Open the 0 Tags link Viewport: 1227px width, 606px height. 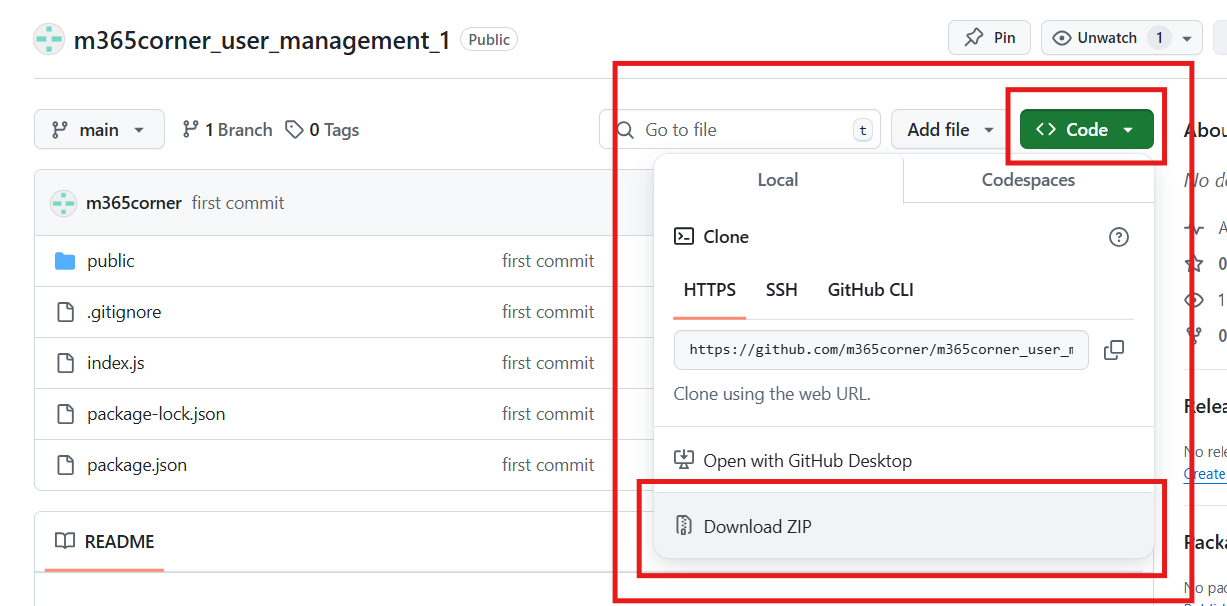pos(322,130)
